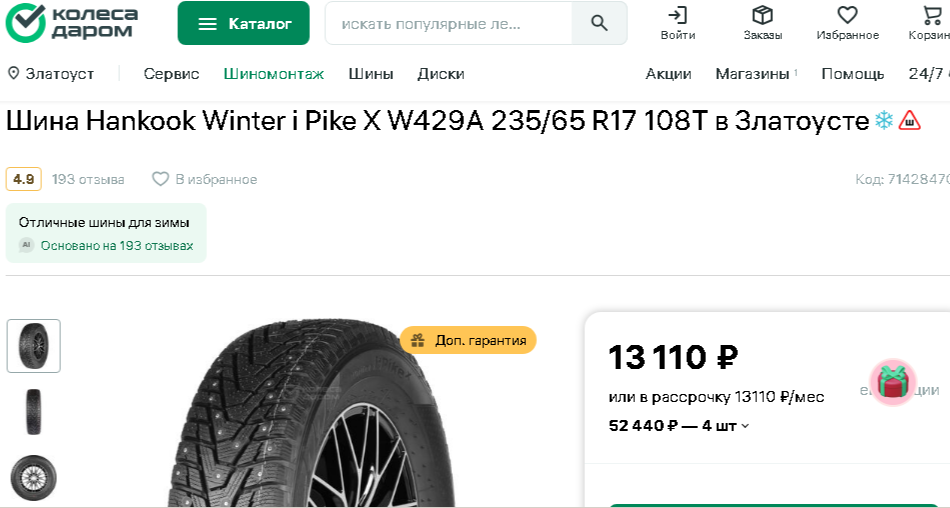Click the red gift box icon
The height and width of the screenshot is (508, 950).
point(893,383)
